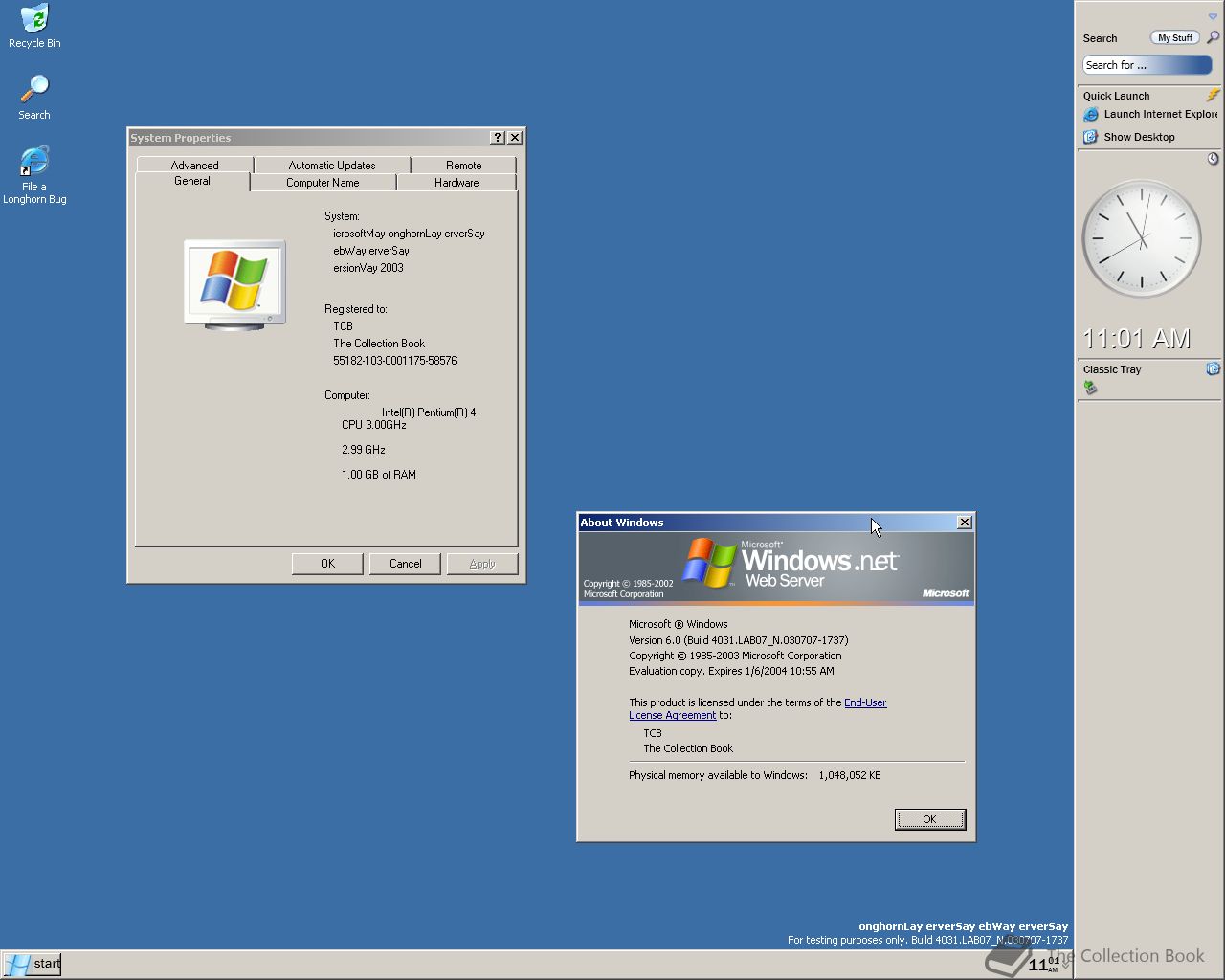Close the System Properties window

(x=515, y=138)
